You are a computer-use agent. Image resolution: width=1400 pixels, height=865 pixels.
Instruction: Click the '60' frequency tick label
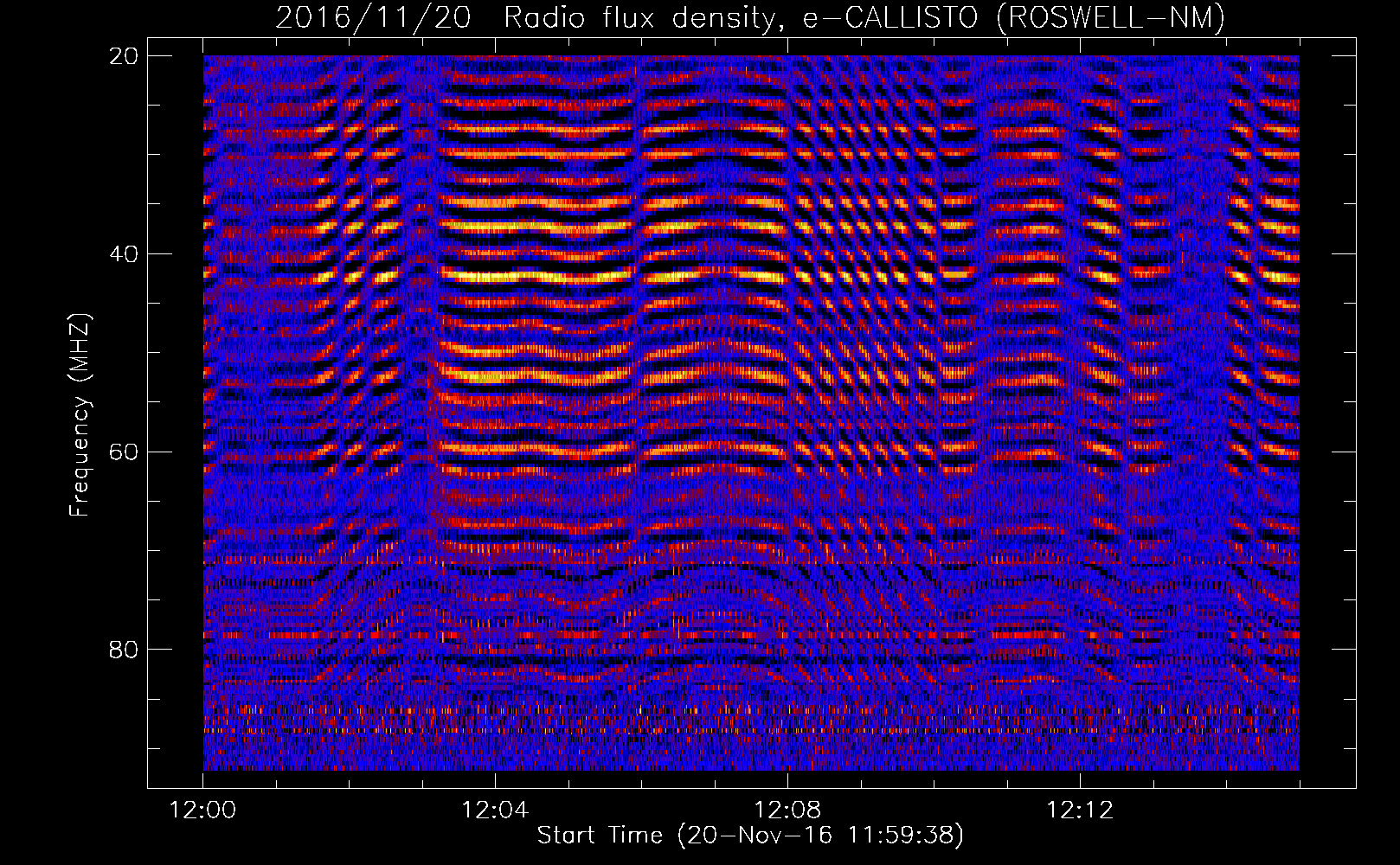[124, 452]
